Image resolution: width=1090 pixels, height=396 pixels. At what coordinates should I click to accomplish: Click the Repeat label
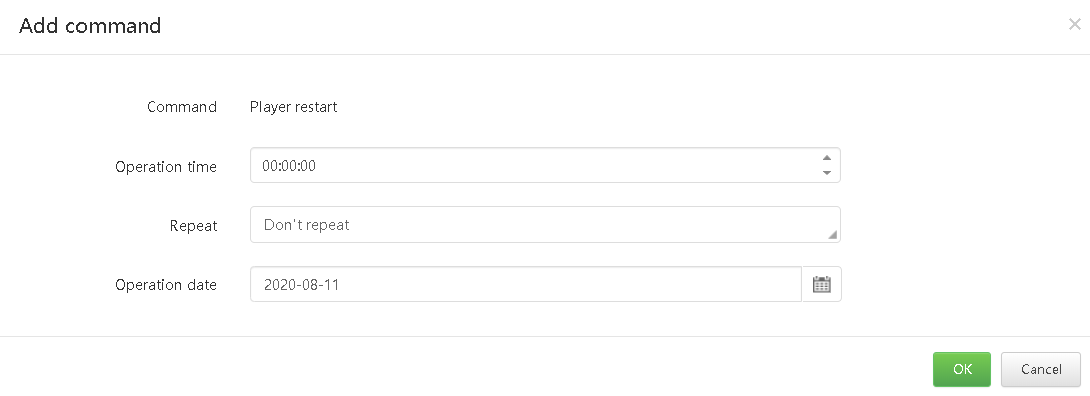point(193,226)
